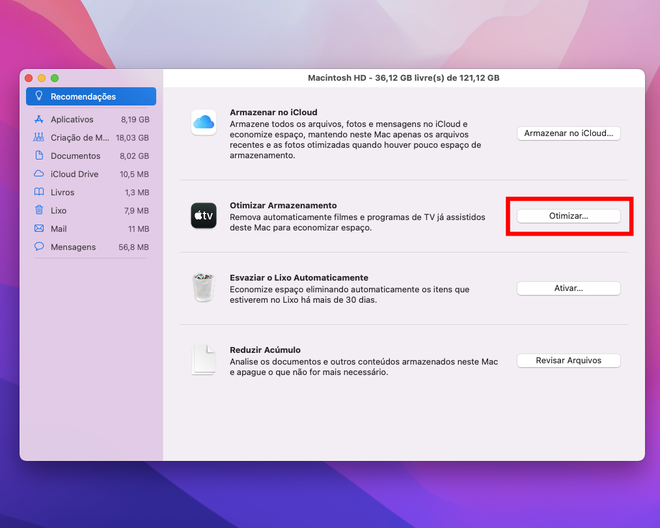The width and height of the screenshot is (660, 528).
Task: Click the 10,5 MB size value
Action: click(x=134, y=174)
